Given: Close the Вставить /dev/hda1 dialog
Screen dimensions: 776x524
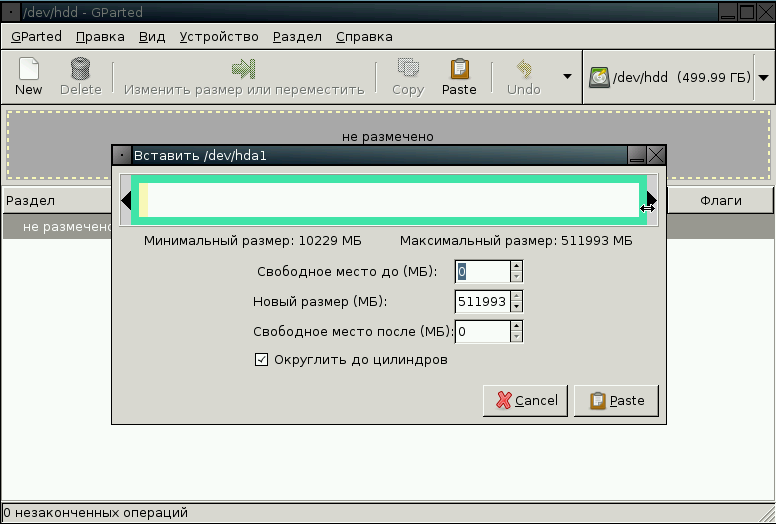Looking at the screenshot, I should click(x=656, y=155).
